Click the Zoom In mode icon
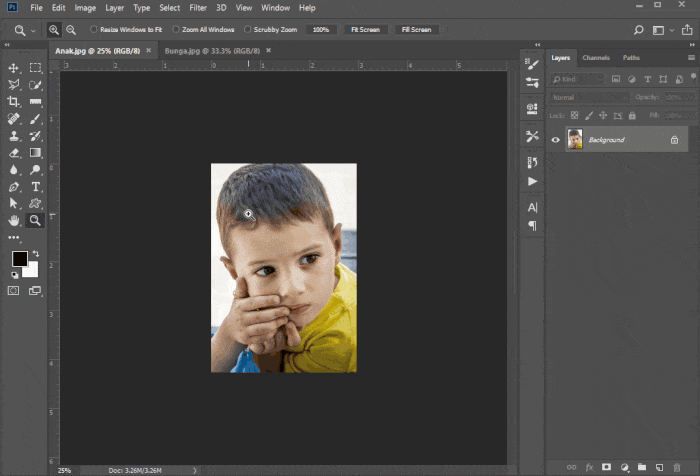The width and height of the screenshot is (700, 476). click(54, 30)
